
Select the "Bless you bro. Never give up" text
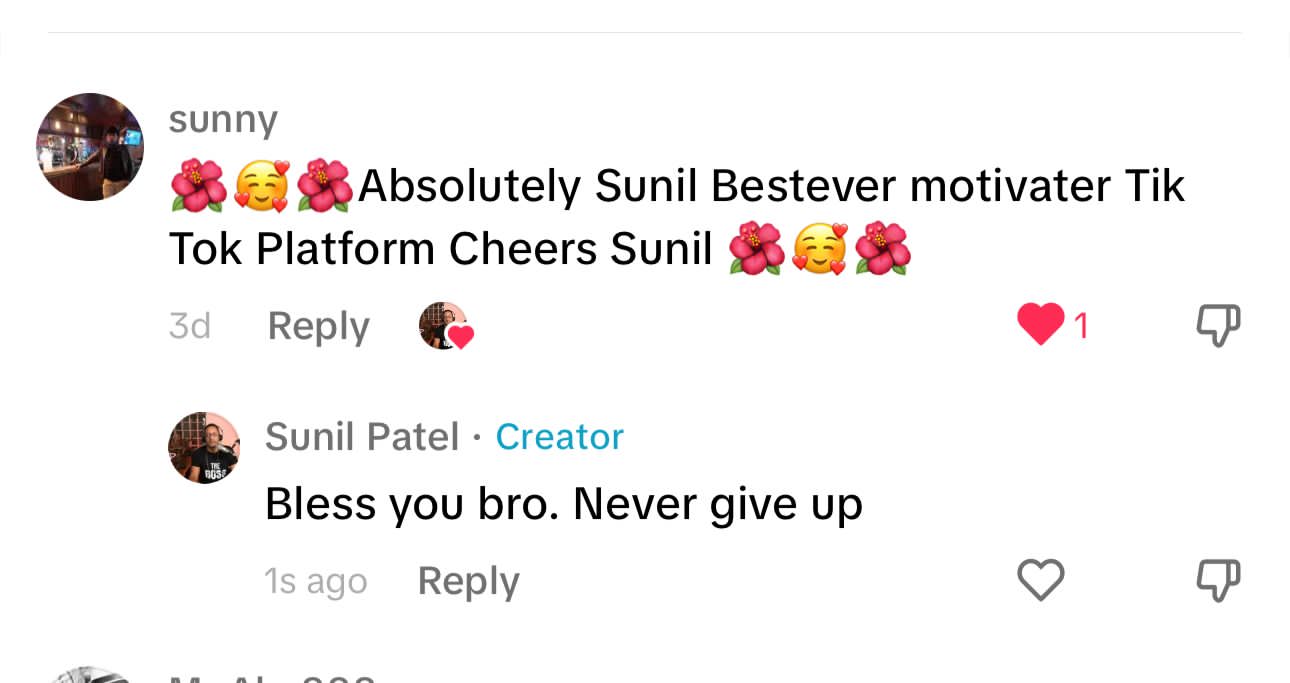(x=563, y=505)
